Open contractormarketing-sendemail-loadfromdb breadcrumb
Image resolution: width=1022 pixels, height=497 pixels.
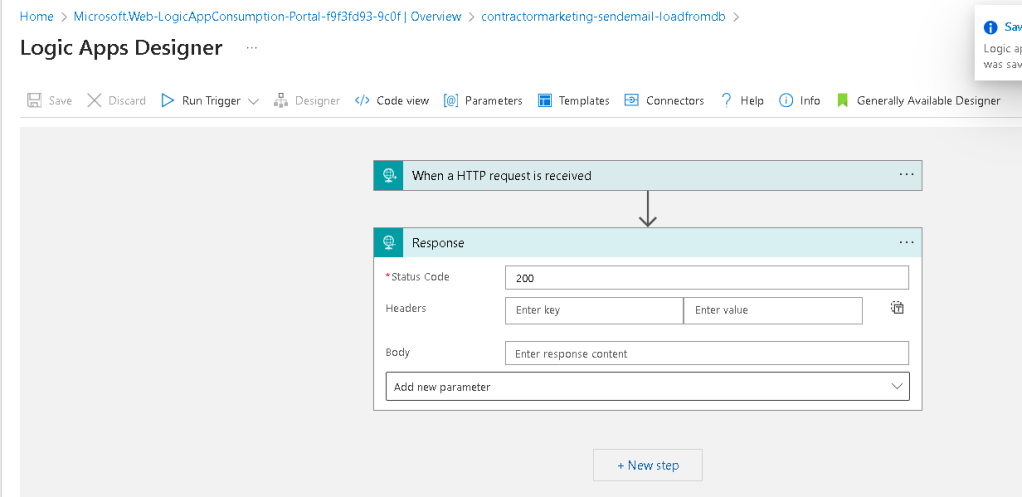pyautogui.click(x=602, y=16)
